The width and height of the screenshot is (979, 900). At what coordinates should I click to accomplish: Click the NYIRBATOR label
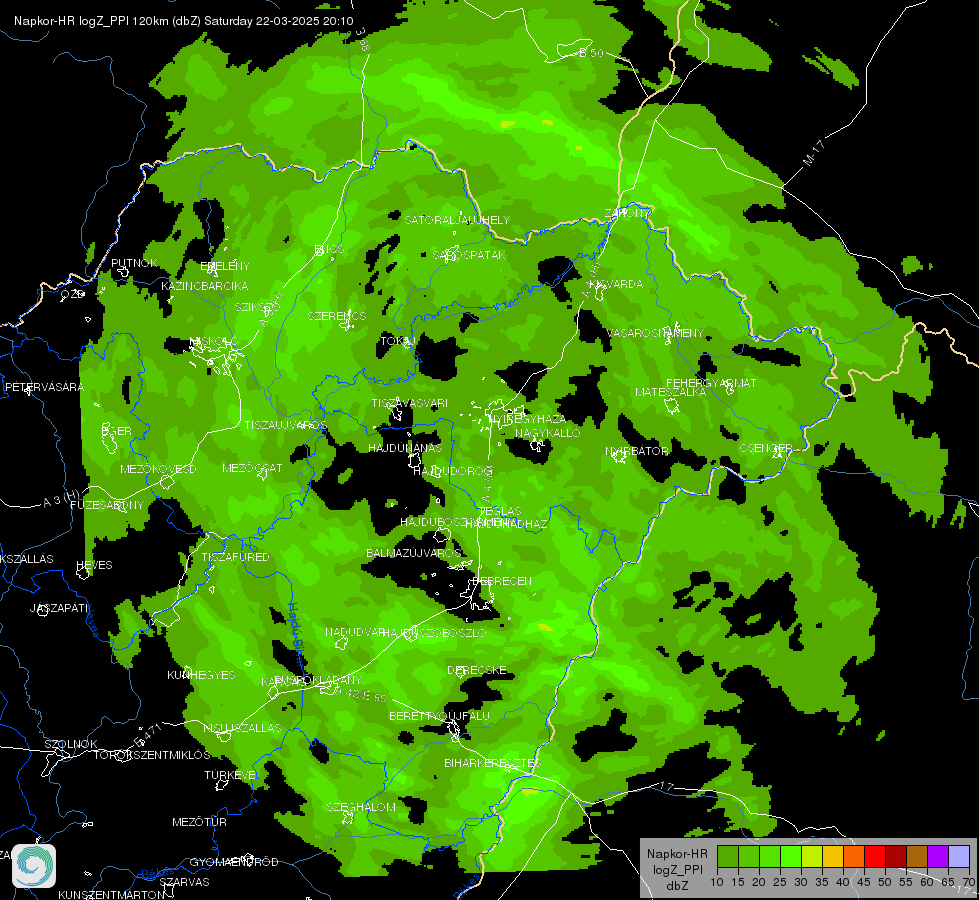[637, 451]
